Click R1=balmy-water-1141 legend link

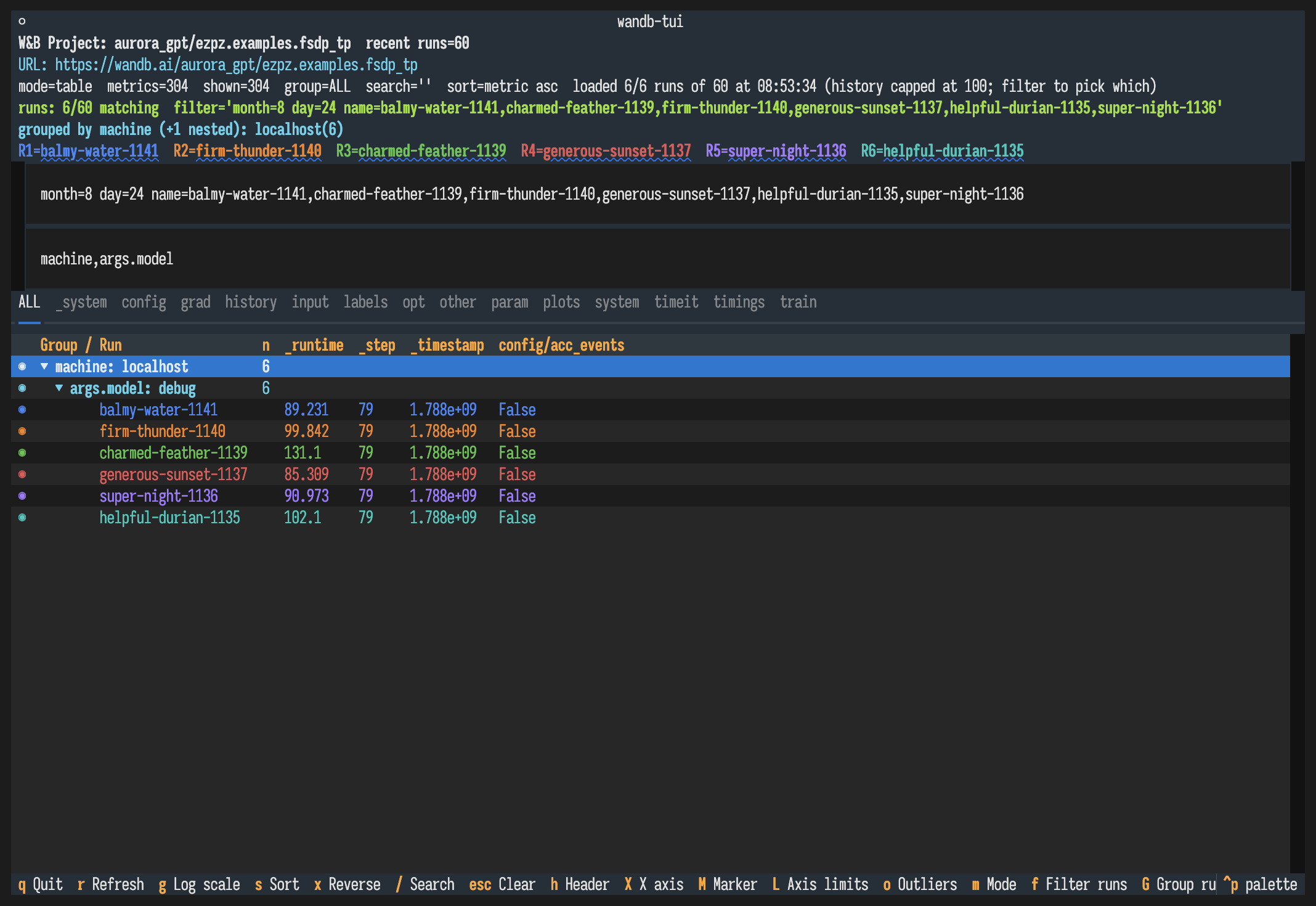point(88,151)
